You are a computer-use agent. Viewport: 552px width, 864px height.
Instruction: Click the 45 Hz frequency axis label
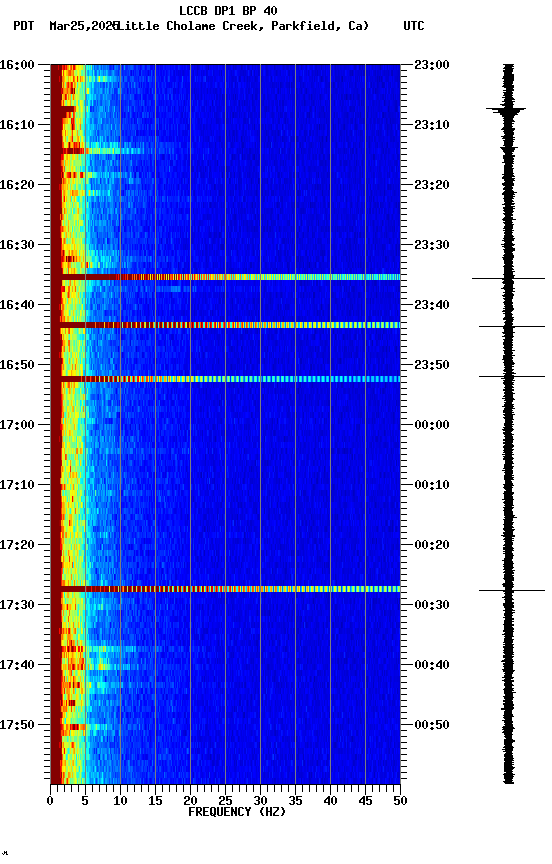tap(365, 801)
